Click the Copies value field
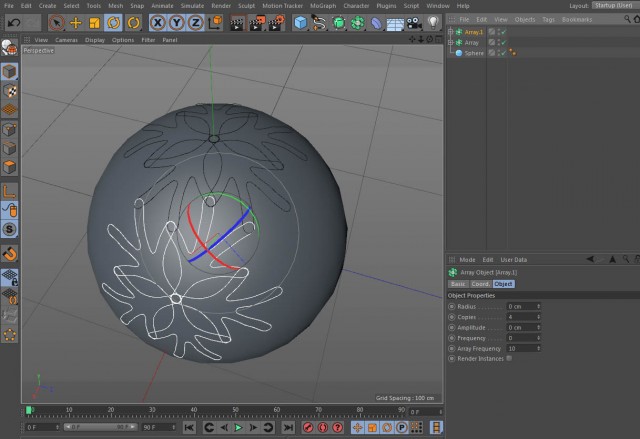This screenshot has width=640, height=439. point(524,317)
